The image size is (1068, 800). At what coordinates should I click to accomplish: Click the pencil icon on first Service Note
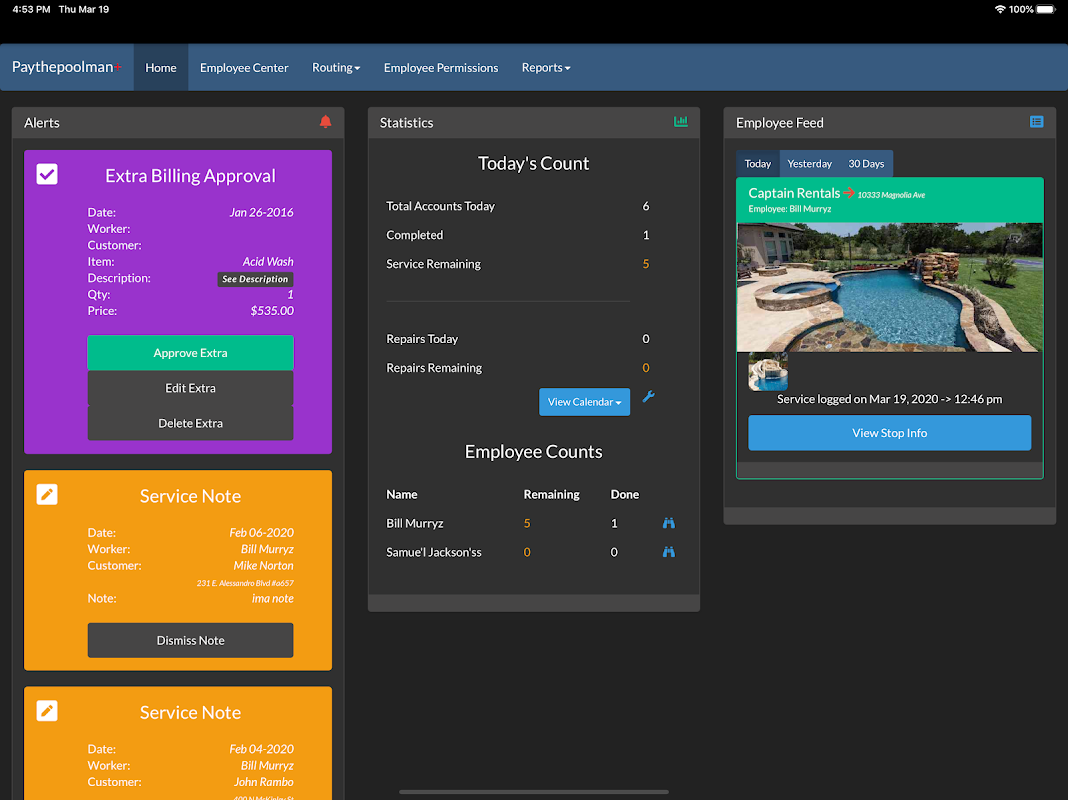coord(47,494)
